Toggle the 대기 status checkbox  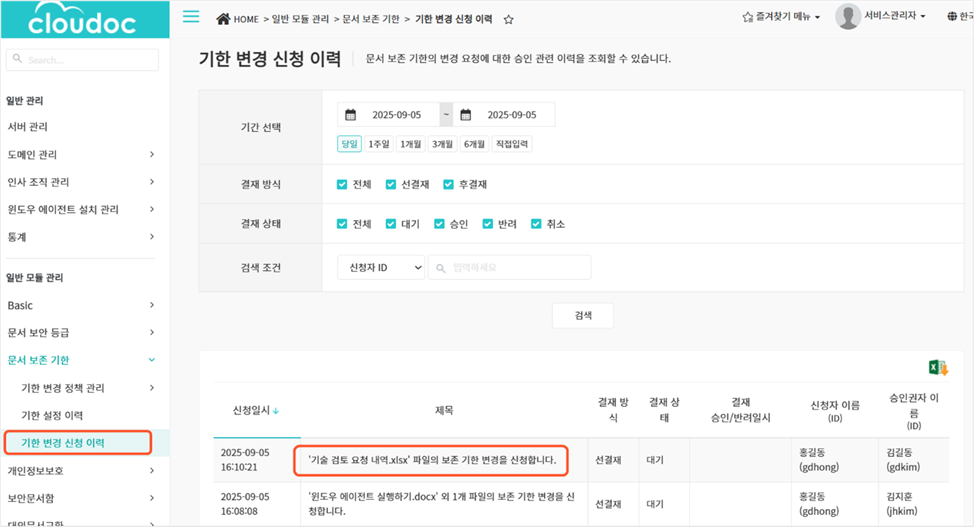[x=391, y=224]
